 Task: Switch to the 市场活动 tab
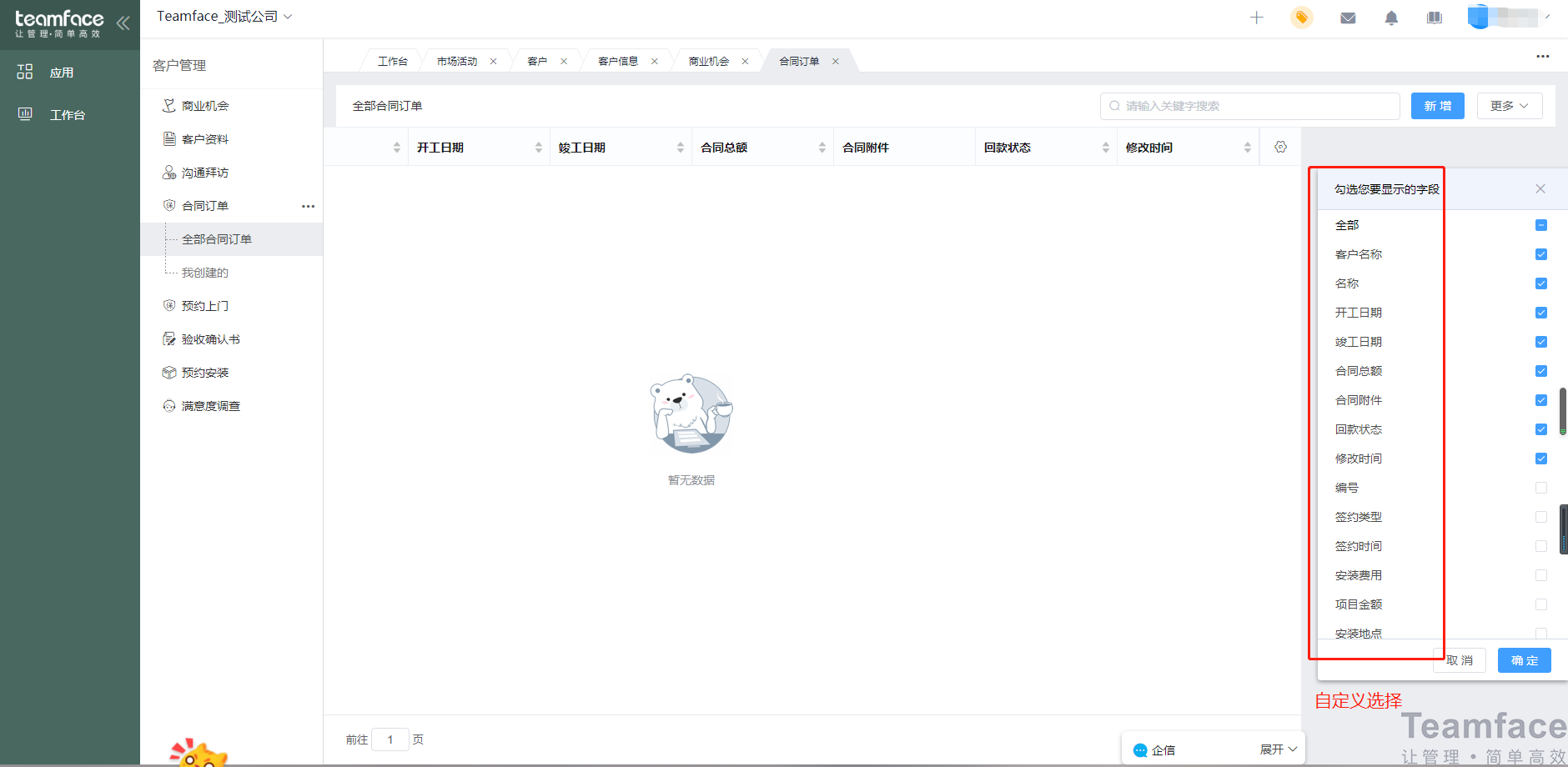click(x=458, y=60)
